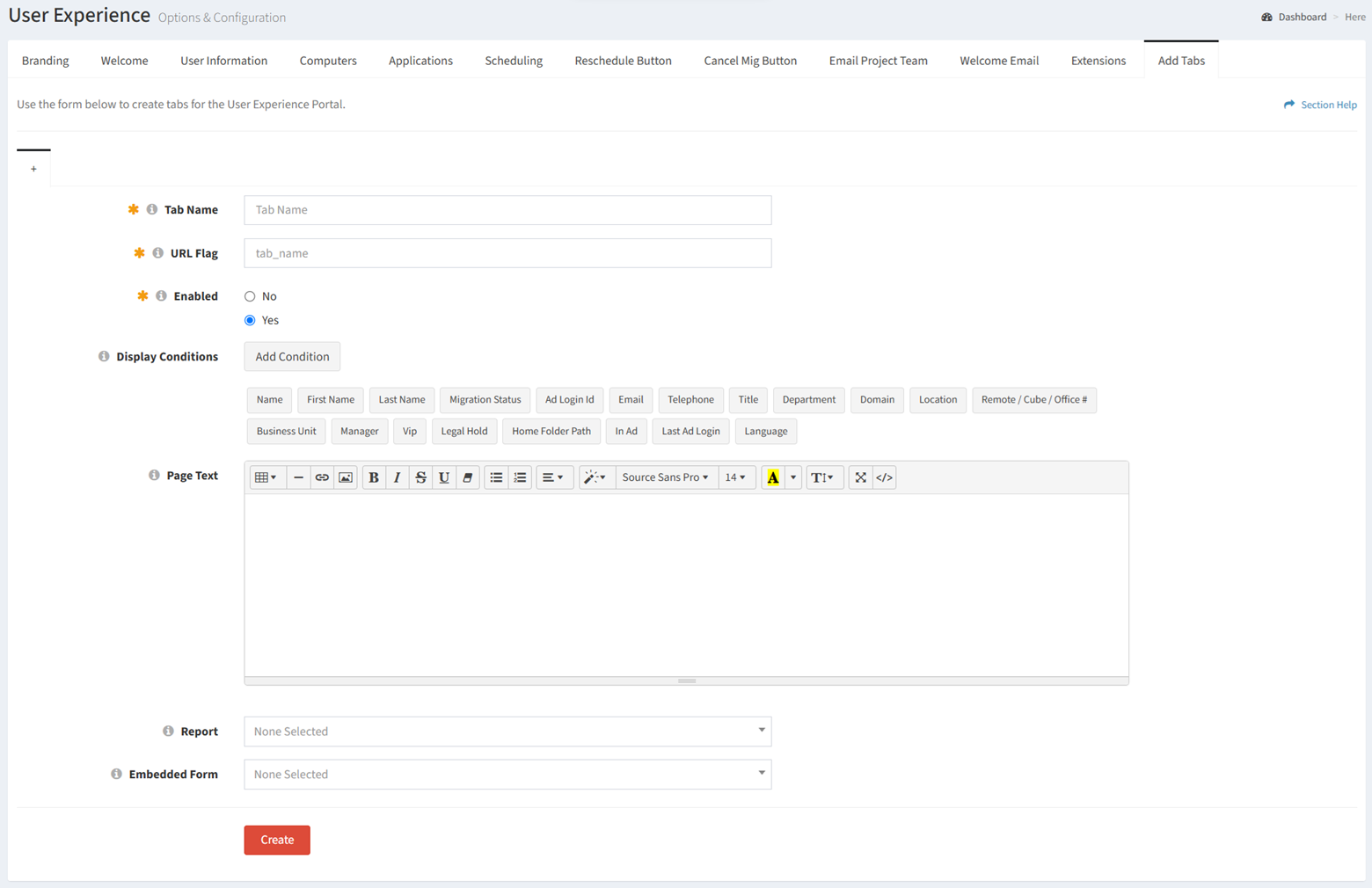Click the eraser remove-format icon
Image resolution: width=1372 pixels, height=888 pixels.
[468, 477]
